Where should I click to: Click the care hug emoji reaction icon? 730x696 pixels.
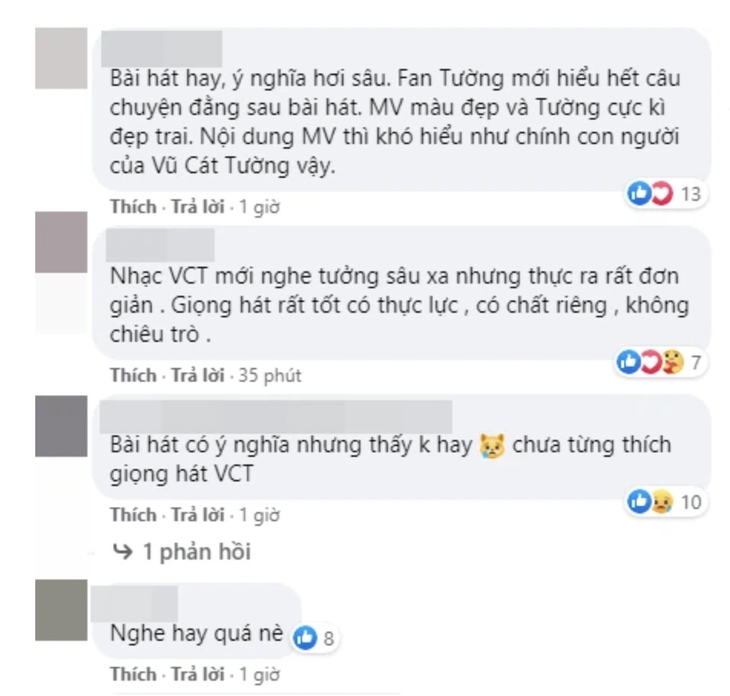[673, 362]
